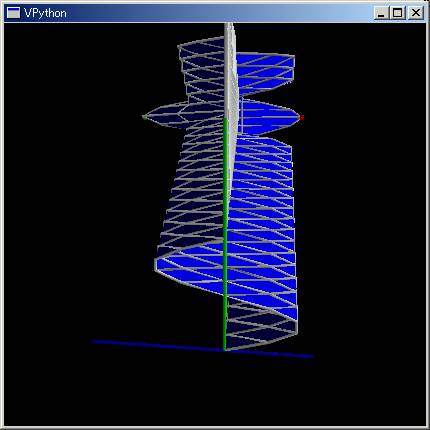Select the dark helix section at upper left

tap(202, 70)
